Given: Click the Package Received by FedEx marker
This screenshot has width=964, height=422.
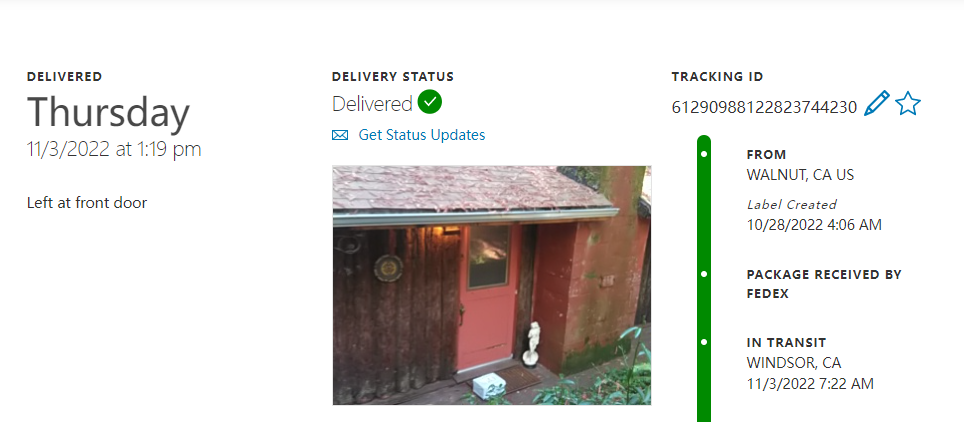Looking at the screenshot, I should (x=705, y=274).
